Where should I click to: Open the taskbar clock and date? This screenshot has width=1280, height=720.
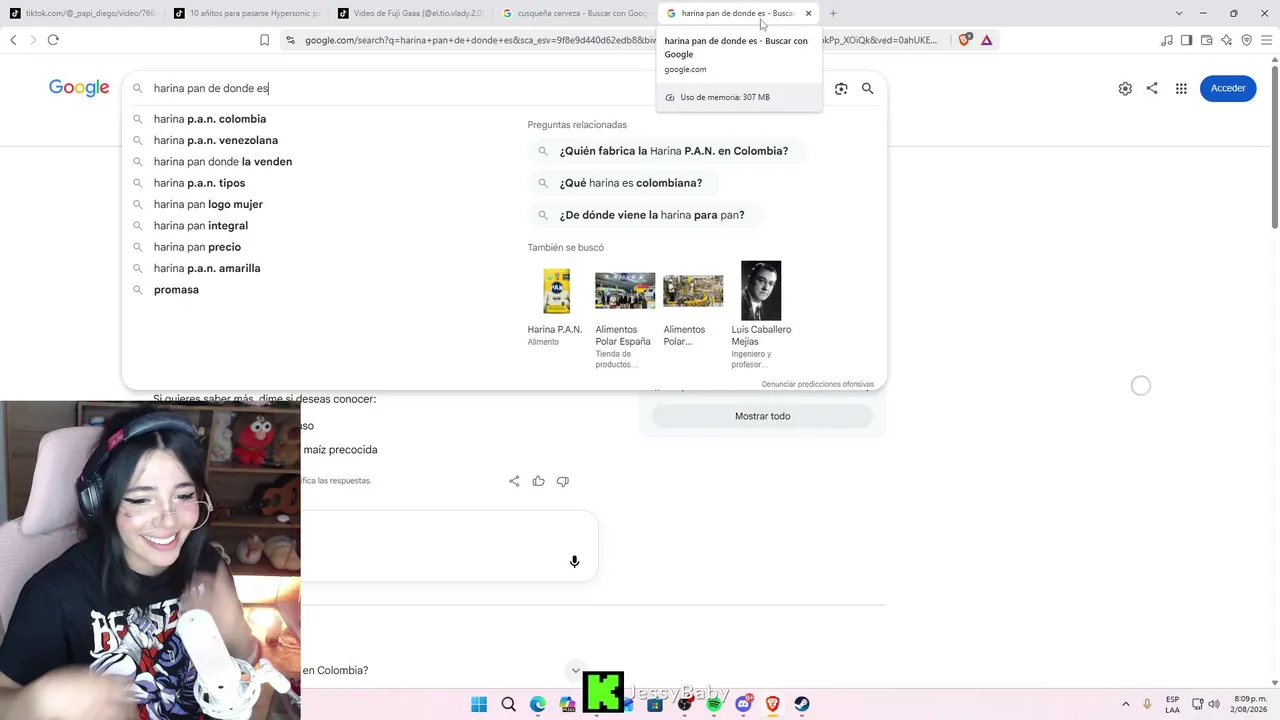tap(1250, 704)
